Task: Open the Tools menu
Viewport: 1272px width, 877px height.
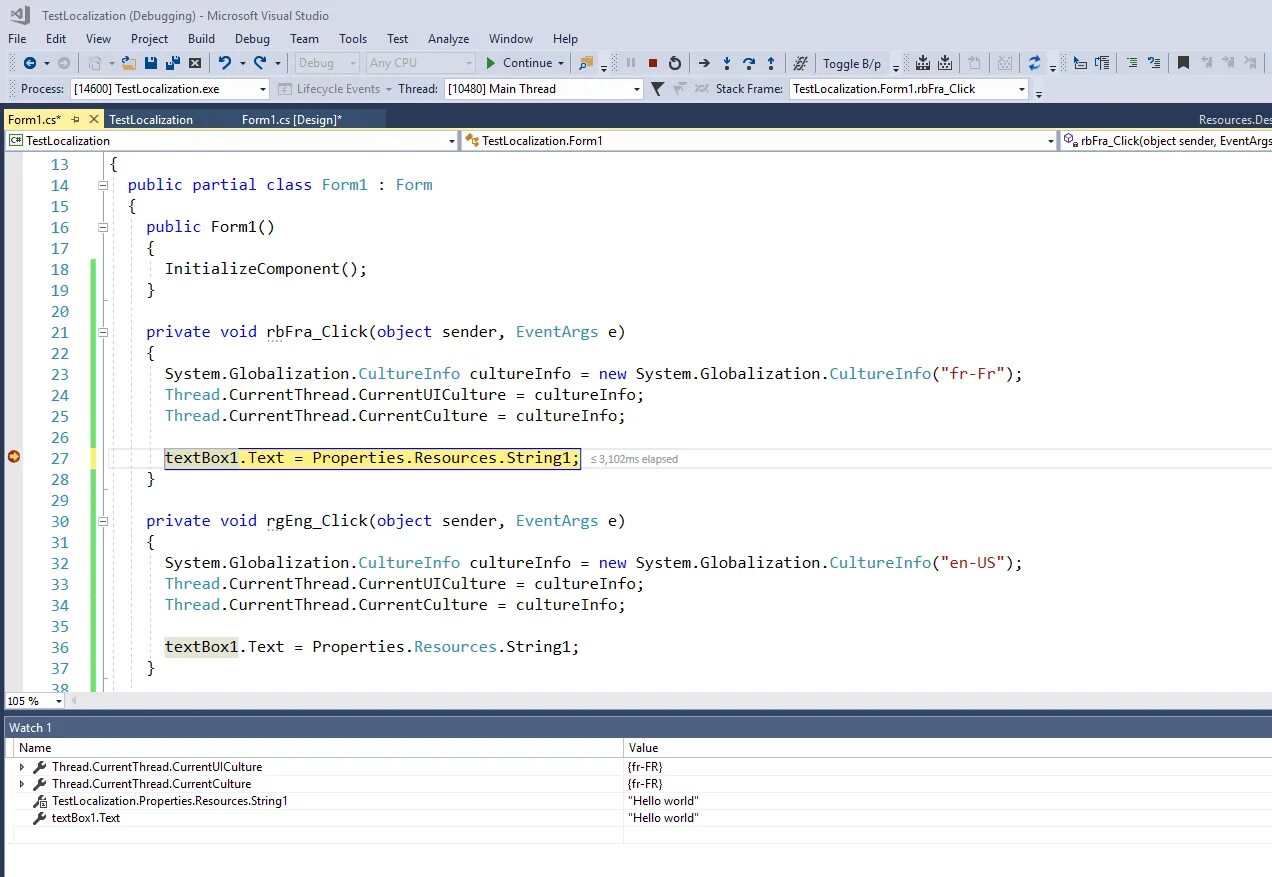Action: tap(353, 38)
